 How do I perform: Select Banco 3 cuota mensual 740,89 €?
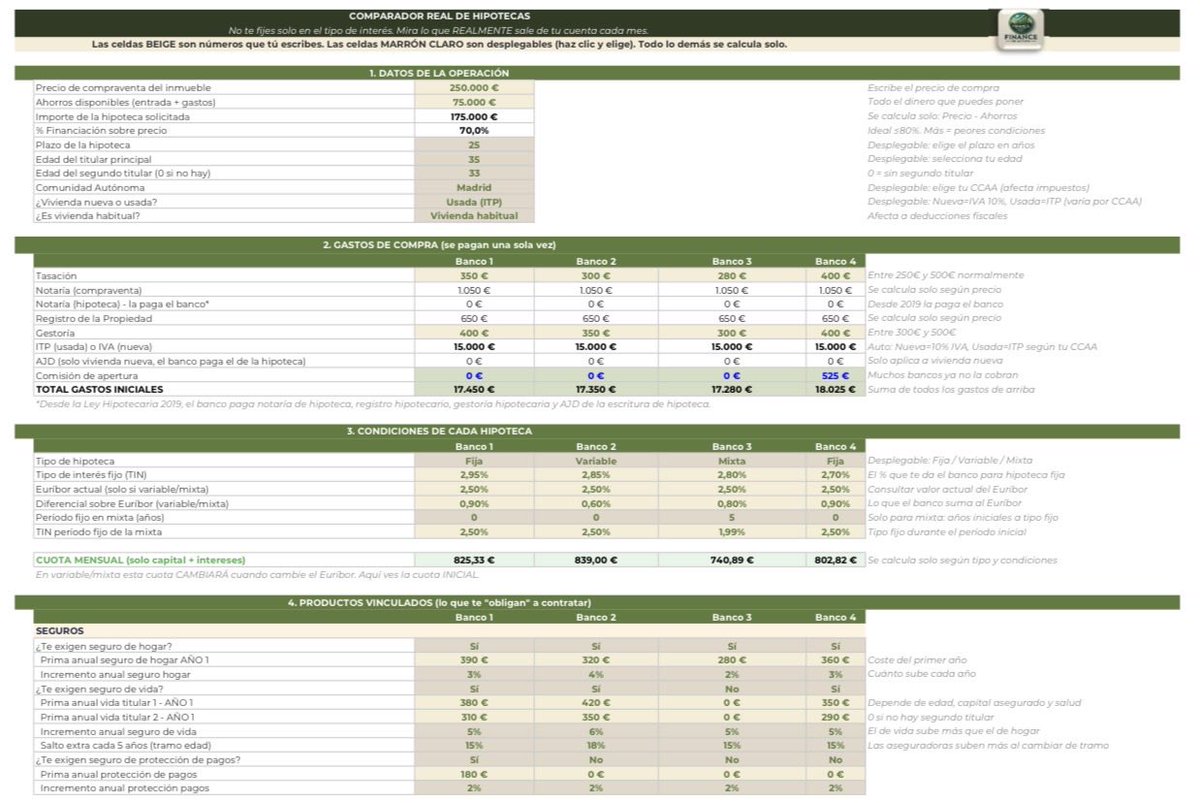[x=732, y=560]
